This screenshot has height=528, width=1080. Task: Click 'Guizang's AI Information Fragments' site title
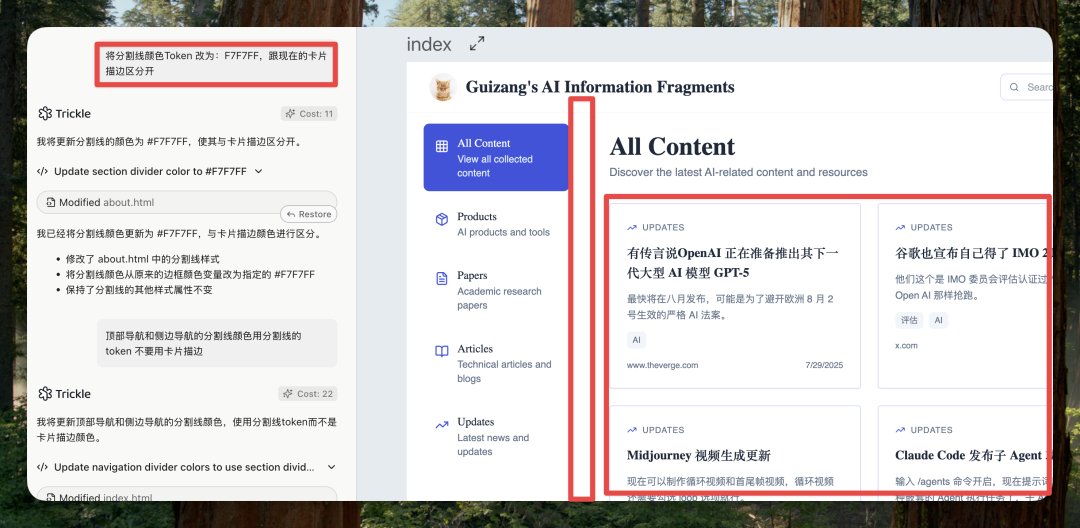pos(600,87)
